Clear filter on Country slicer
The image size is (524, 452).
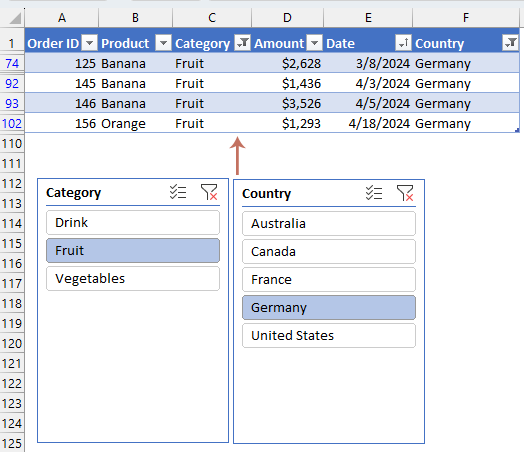click(x=405, y=193)
